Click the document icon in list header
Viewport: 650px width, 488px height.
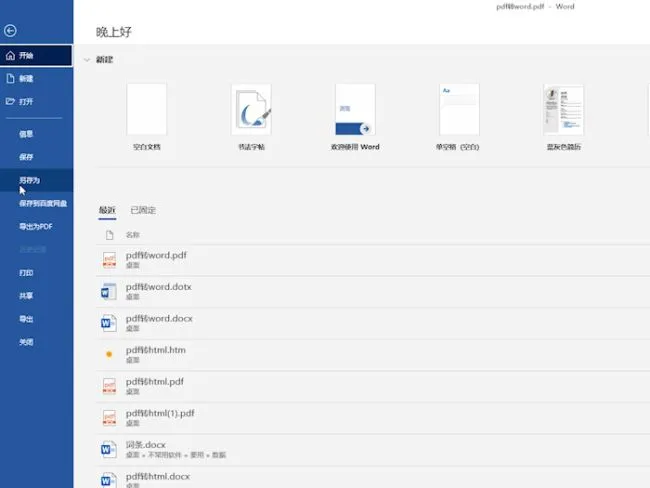point(109,235)
